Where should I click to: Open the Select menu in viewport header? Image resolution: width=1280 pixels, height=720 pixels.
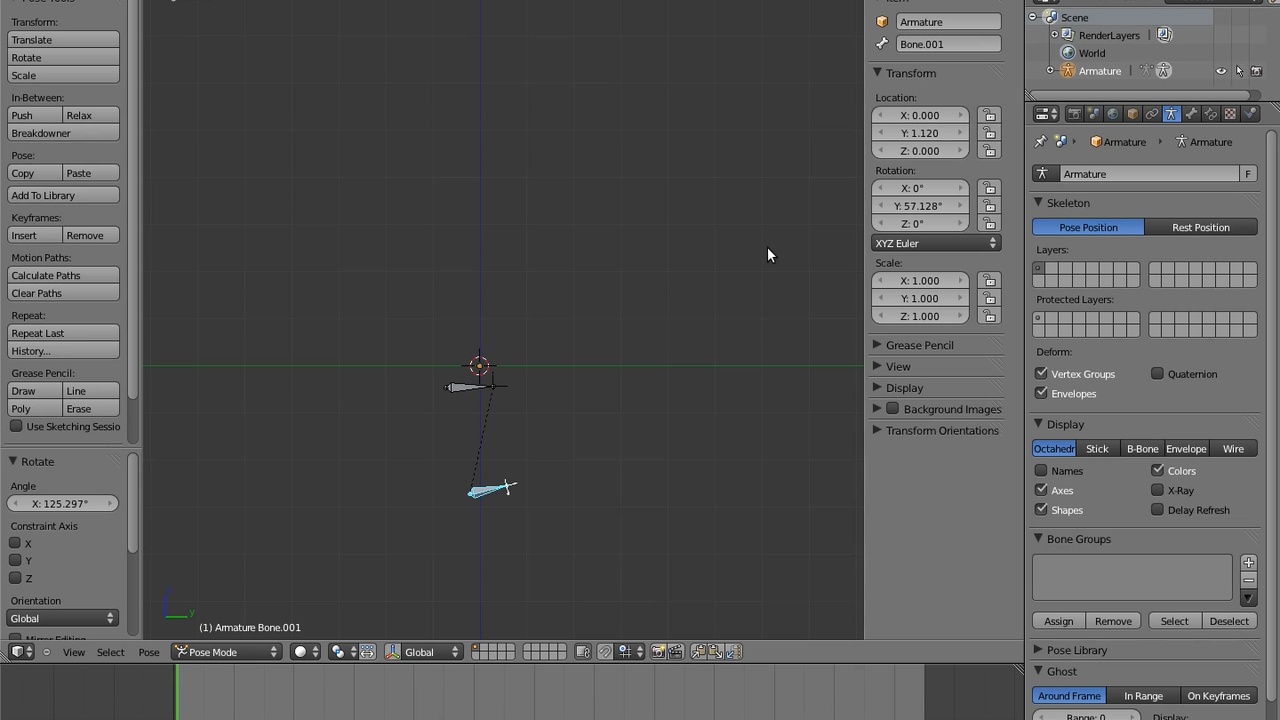tap(111, 652)
